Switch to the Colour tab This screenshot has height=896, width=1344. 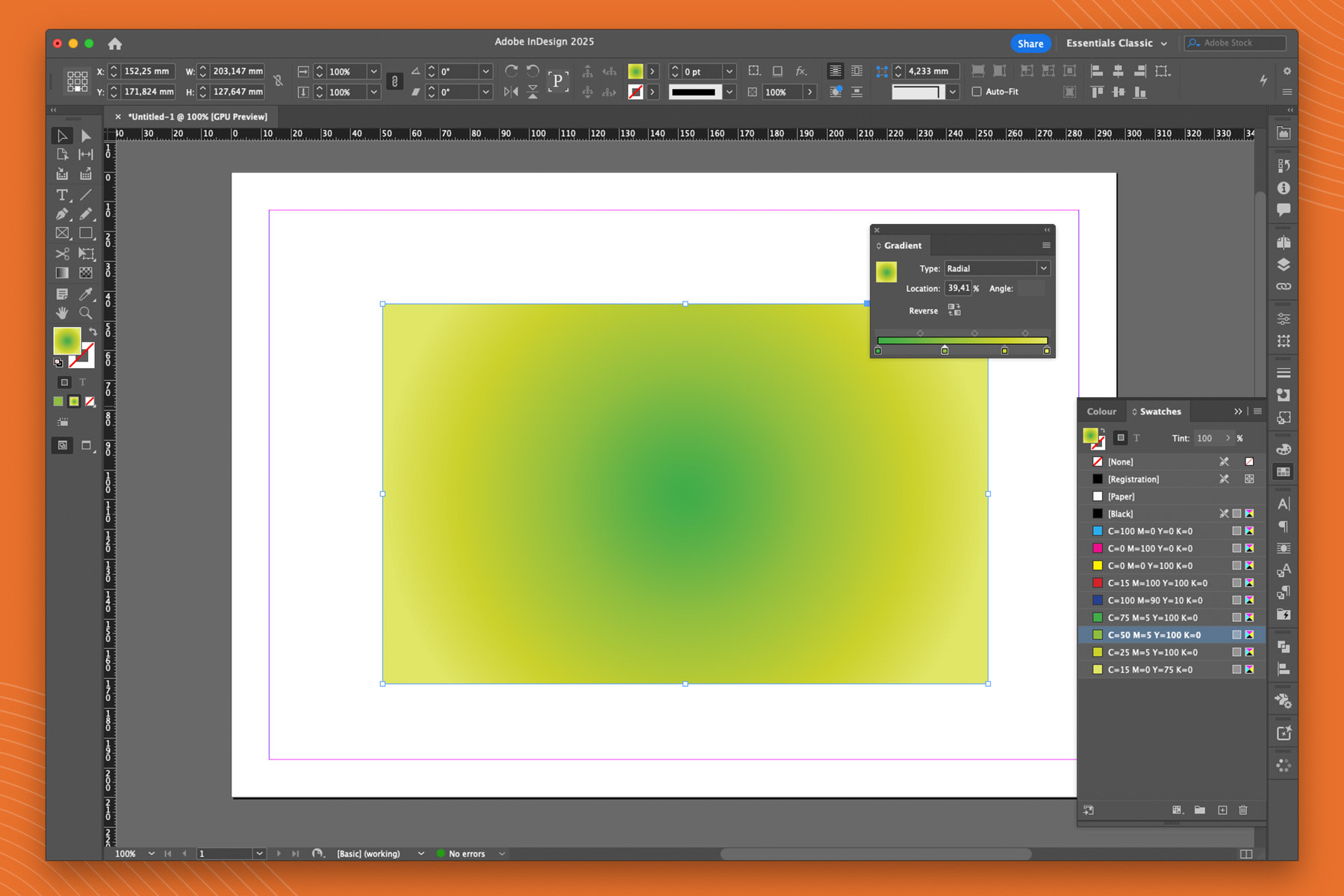pyautogui.click(x=1101, y=411)
